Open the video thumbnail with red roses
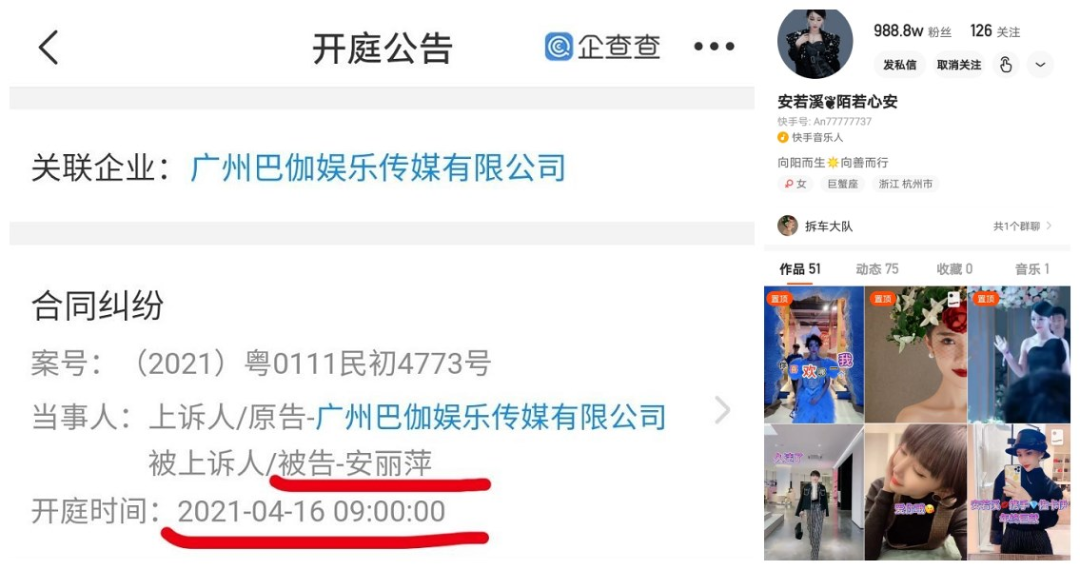The width and height of the screenshot is (1080, 570). [915, 355]
